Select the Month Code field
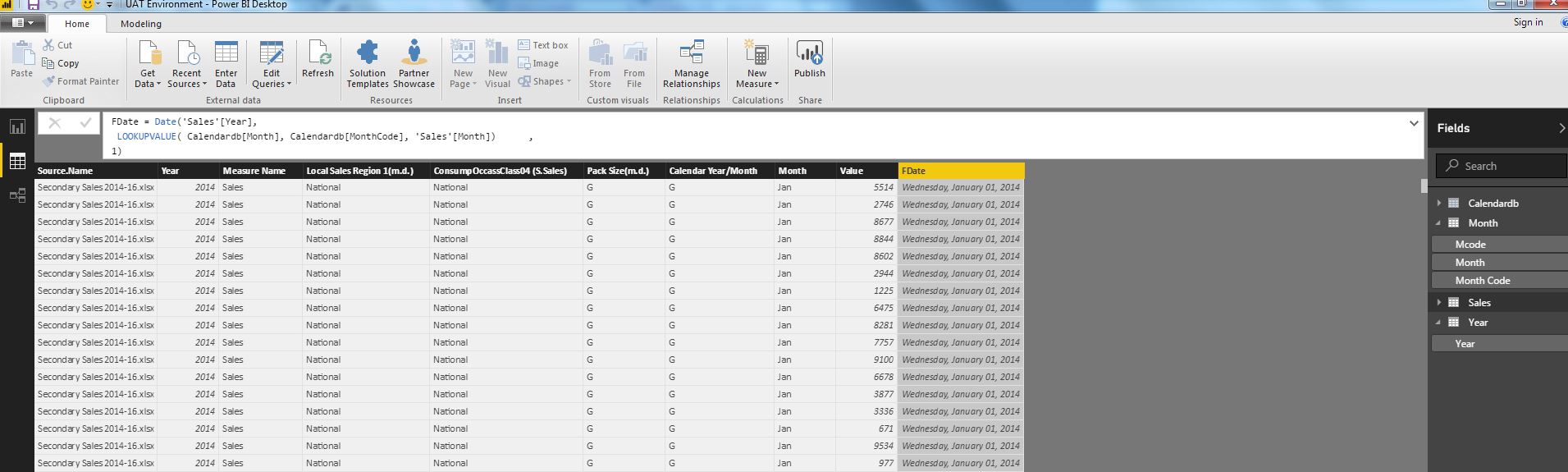 [x=1499, y=280]
